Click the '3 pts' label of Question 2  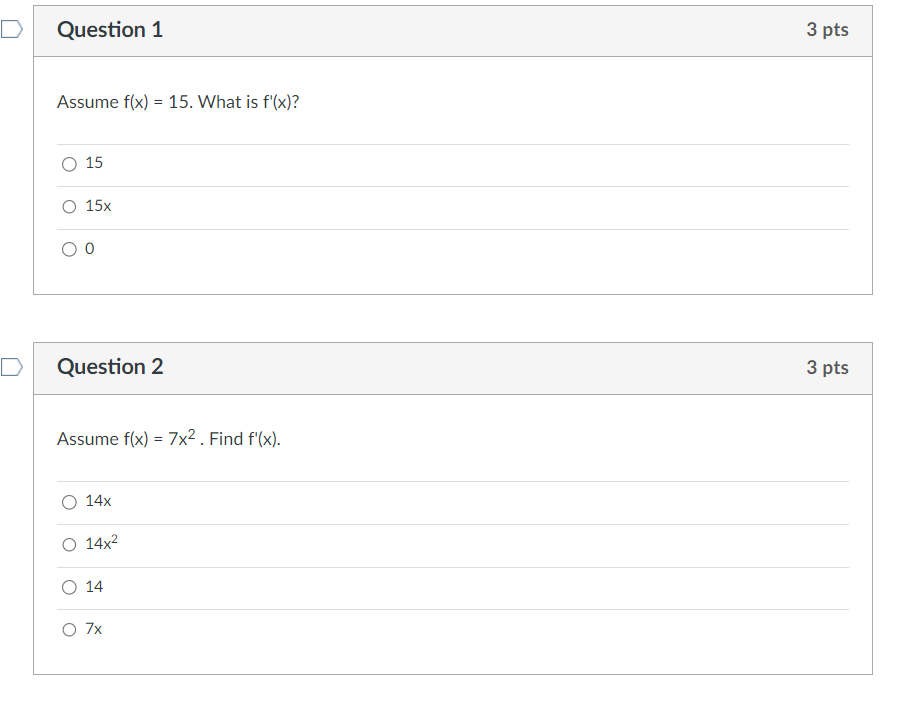[827, 367]
